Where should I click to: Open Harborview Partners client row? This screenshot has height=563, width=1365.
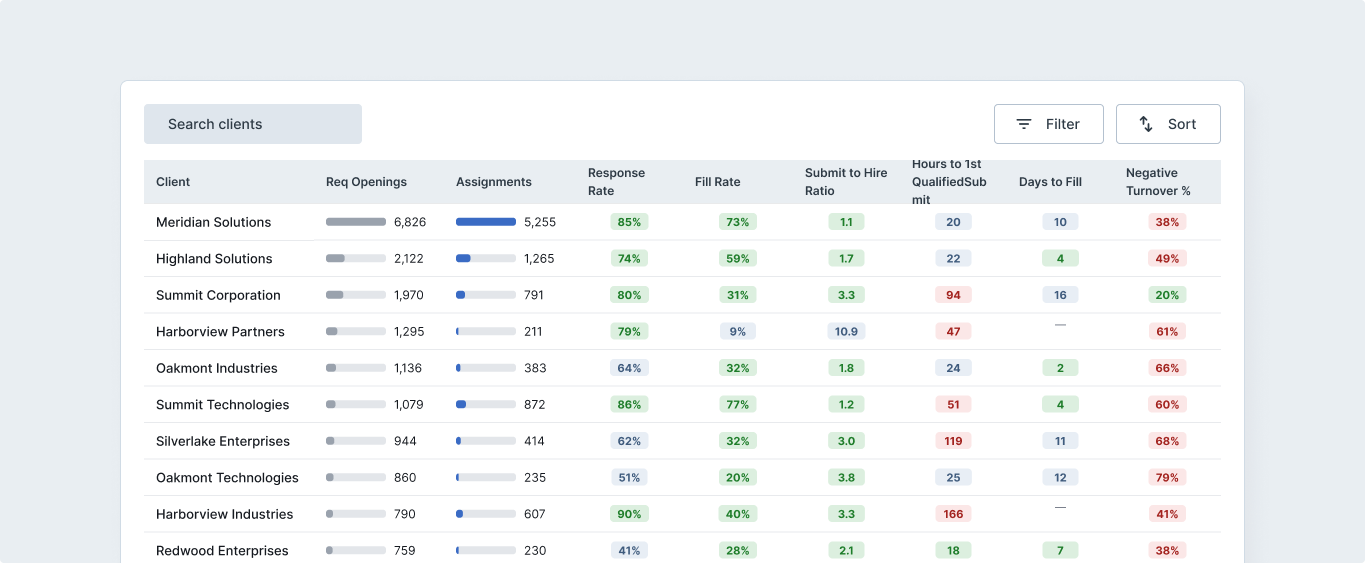(682, 331)
